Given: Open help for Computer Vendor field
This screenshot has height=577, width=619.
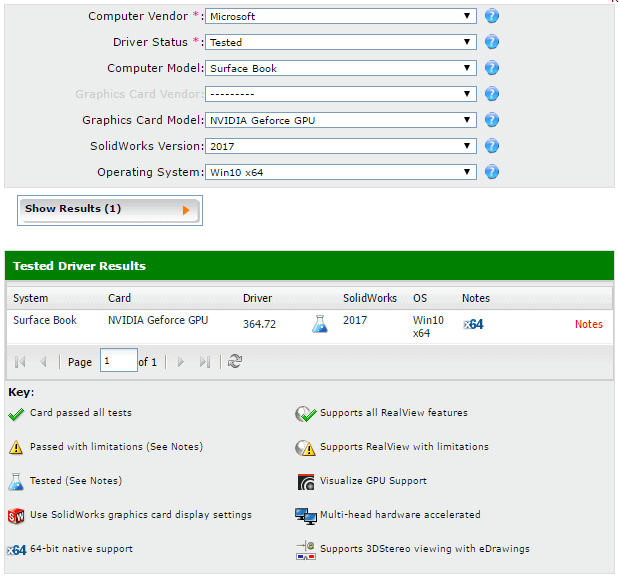Looking at the screenshot, I should (x=491, y=16).
